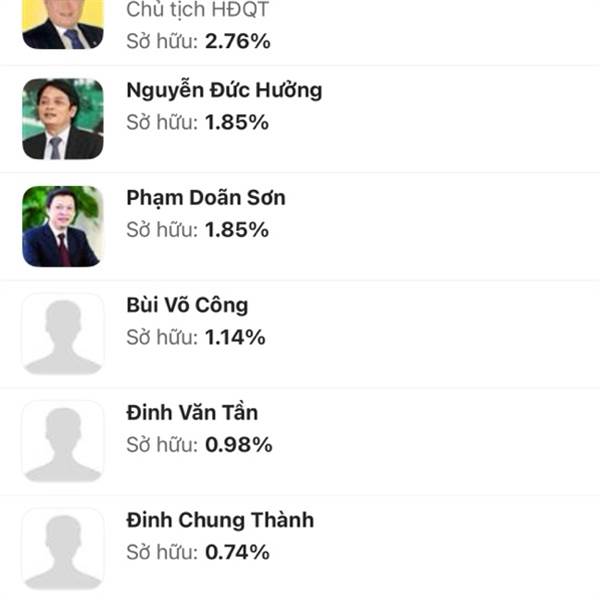The image size is (600, 600).
Task: Select 1.85% under Phạm Doãn Sơn
Action: pos(237,229)
